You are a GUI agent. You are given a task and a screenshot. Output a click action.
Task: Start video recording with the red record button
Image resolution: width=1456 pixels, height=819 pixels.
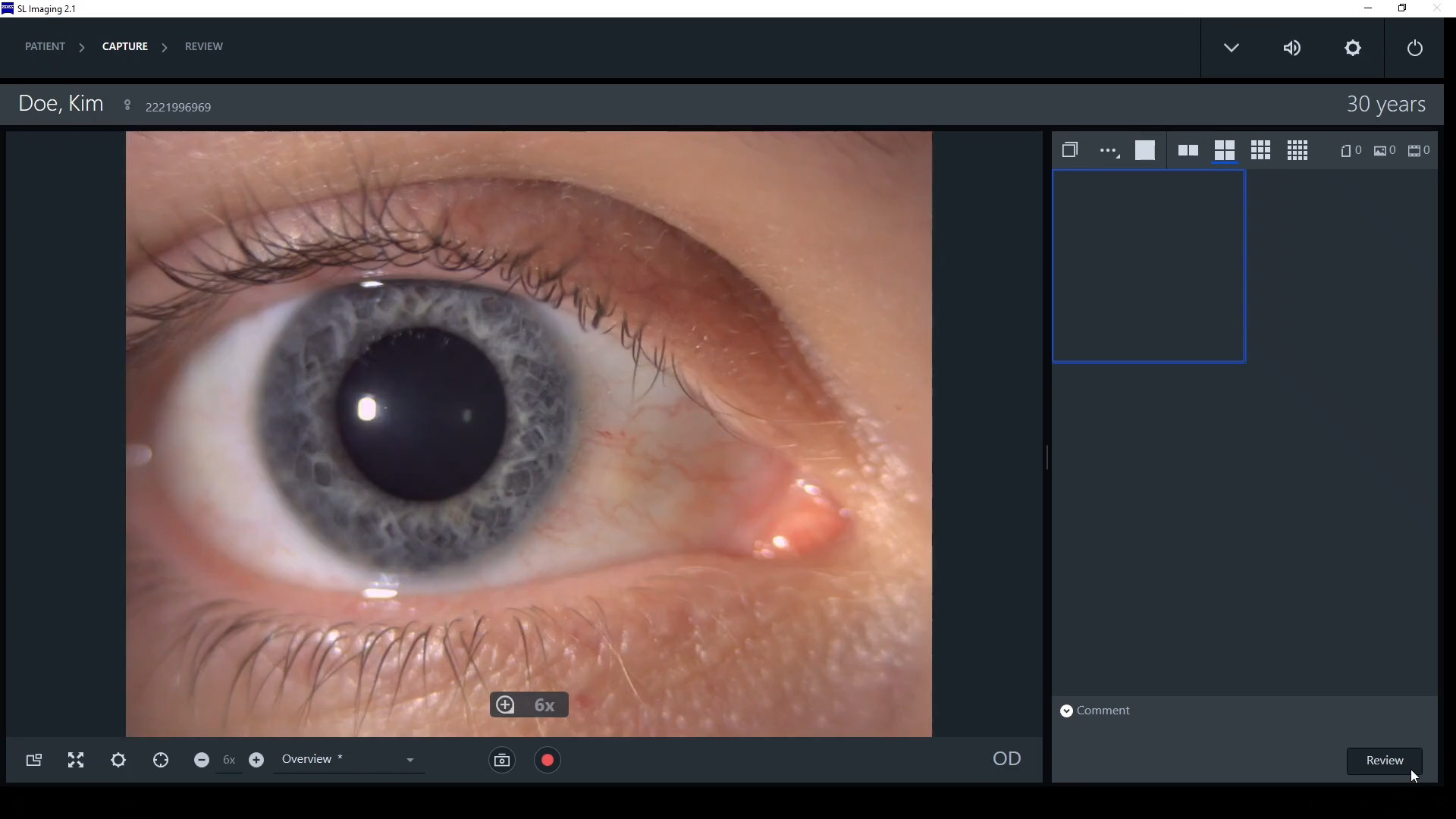pyautogui.click(x=548, y=760)
